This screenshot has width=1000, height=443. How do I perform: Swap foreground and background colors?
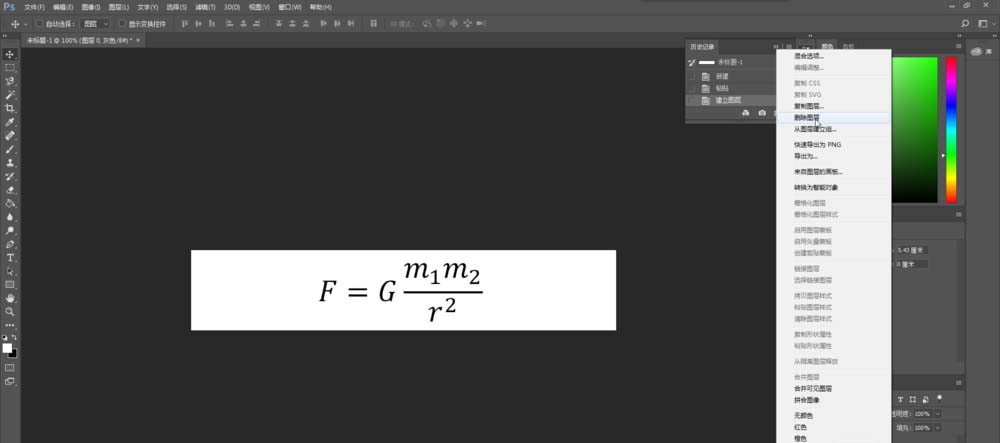click(x=15, y=337)
